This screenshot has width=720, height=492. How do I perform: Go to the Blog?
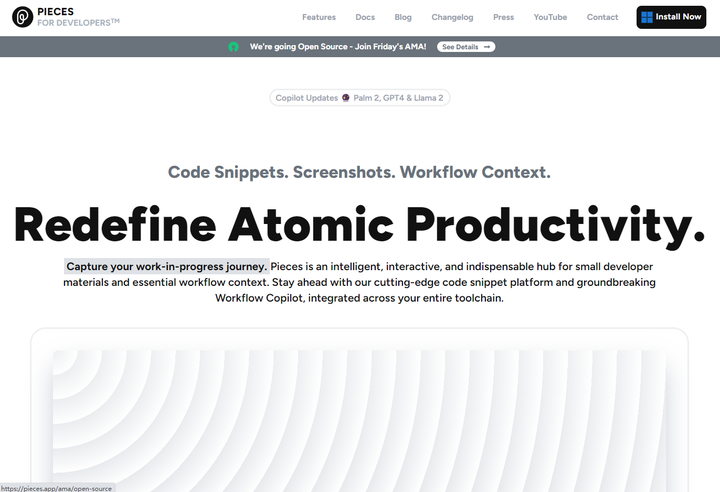(x=403, y=17)
